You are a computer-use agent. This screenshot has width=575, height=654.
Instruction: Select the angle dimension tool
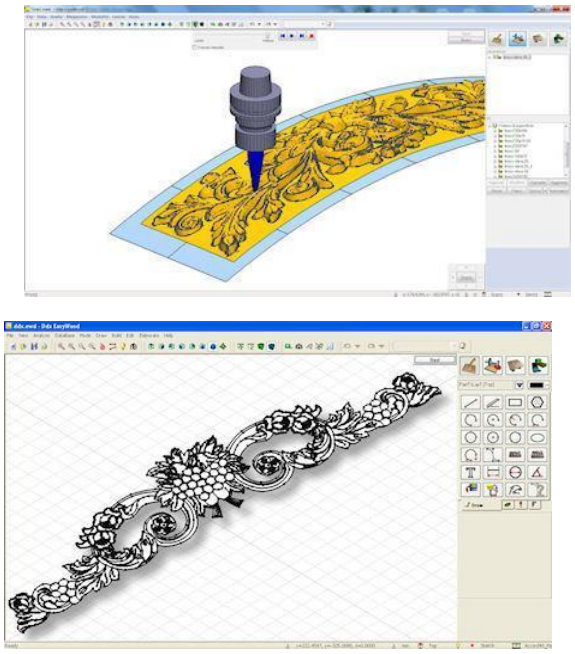[x=537, y=473]
